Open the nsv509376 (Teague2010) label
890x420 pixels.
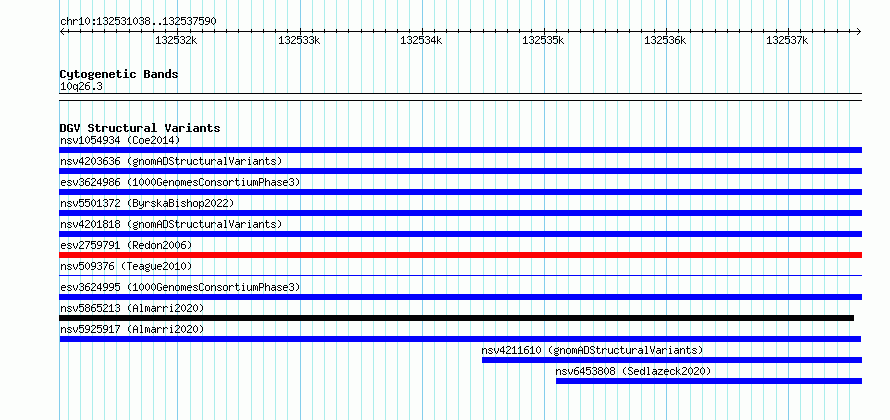[126, 266]
